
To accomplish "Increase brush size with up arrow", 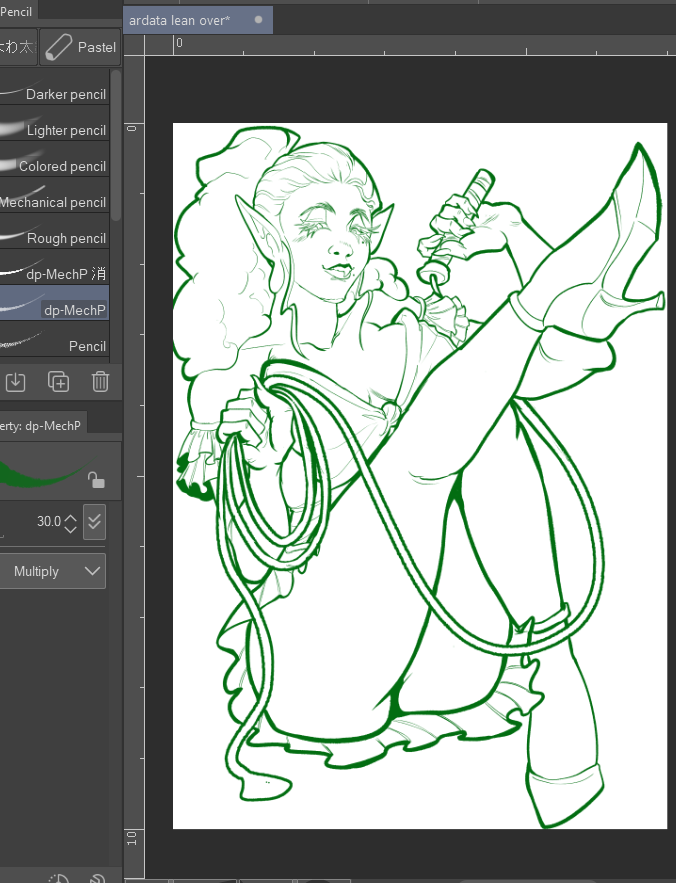I will click(x=70, y=517).
